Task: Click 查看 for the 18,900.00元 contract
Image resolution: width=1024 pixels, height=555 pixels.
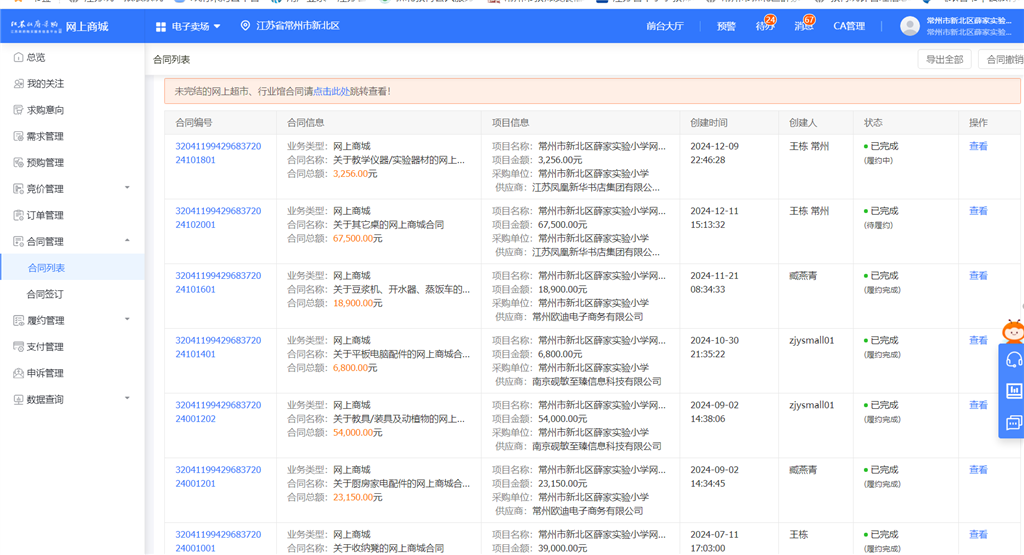Action: [978, 276]
